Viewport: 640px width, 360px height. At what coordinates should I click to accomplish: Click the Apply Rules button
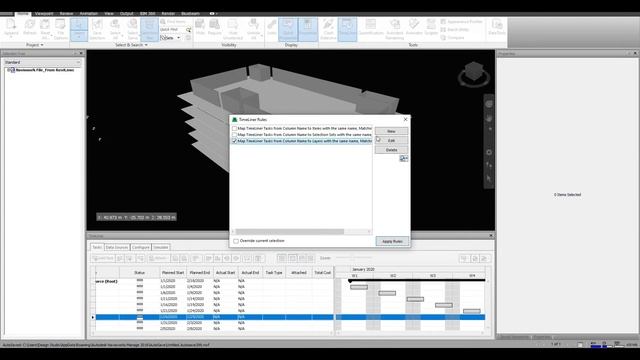tap(392, 241)
